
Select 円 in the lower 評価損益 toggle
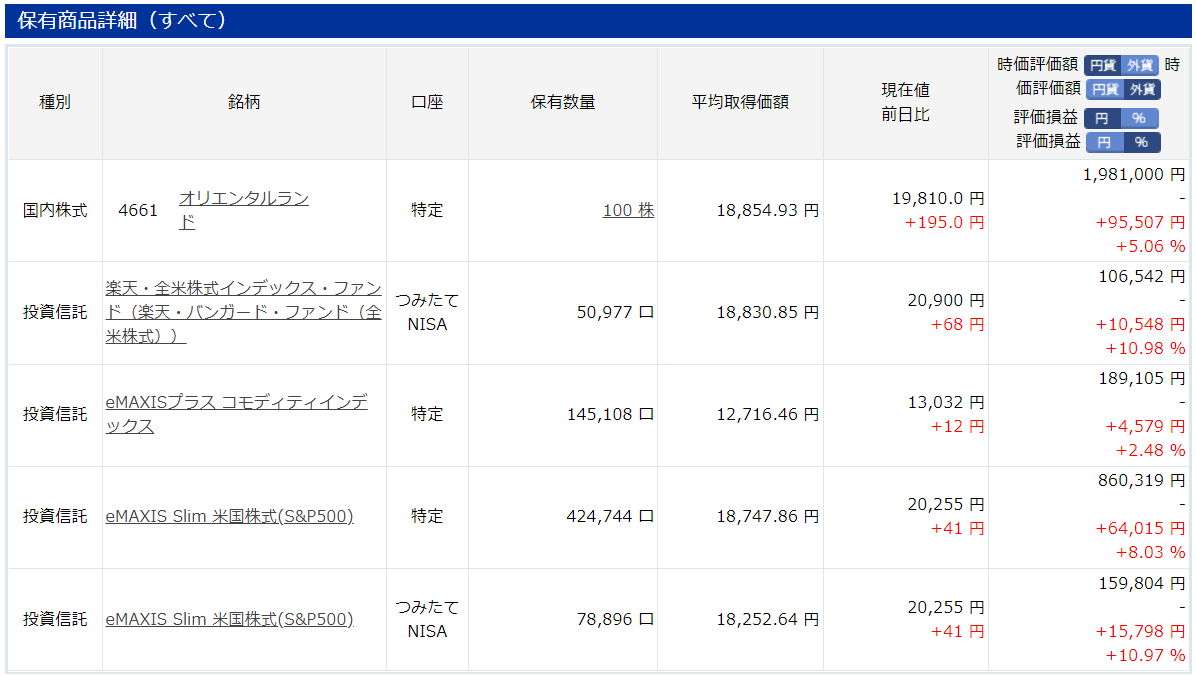(1104, 143)
